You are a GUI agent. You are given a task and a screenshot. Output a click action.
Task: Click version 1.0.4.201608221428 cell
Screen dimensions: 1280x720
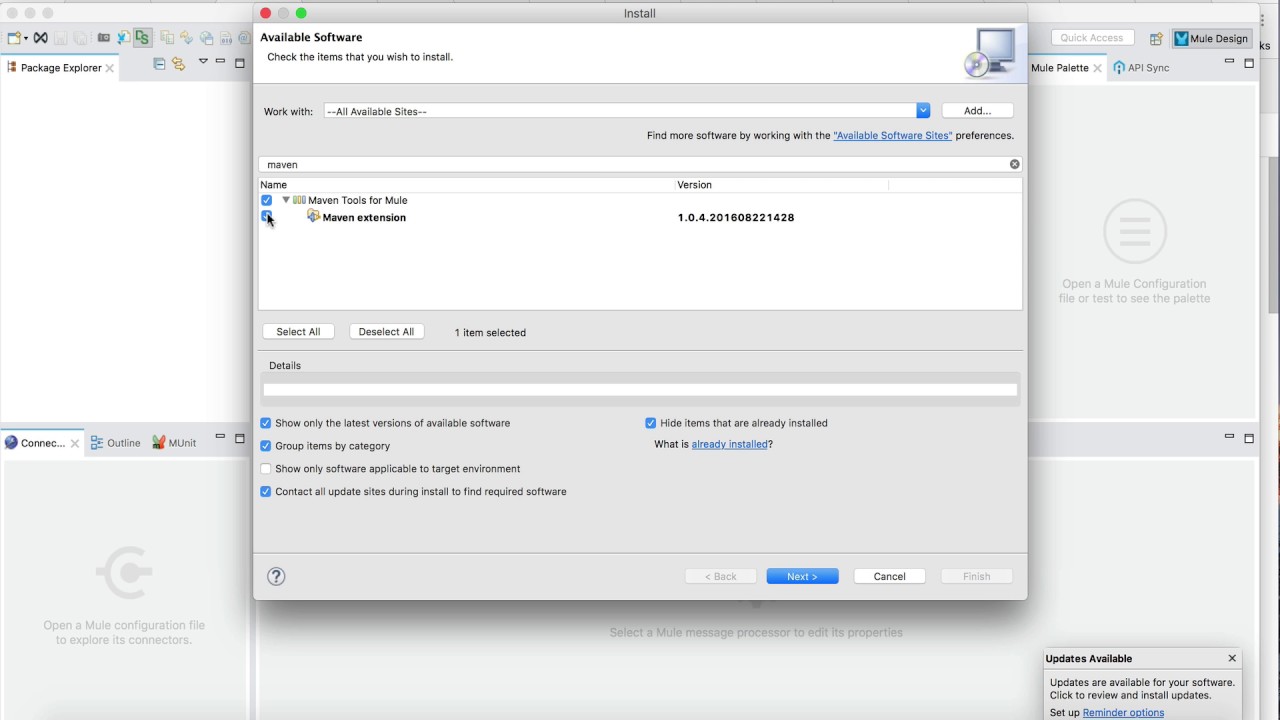click(736, 217)
